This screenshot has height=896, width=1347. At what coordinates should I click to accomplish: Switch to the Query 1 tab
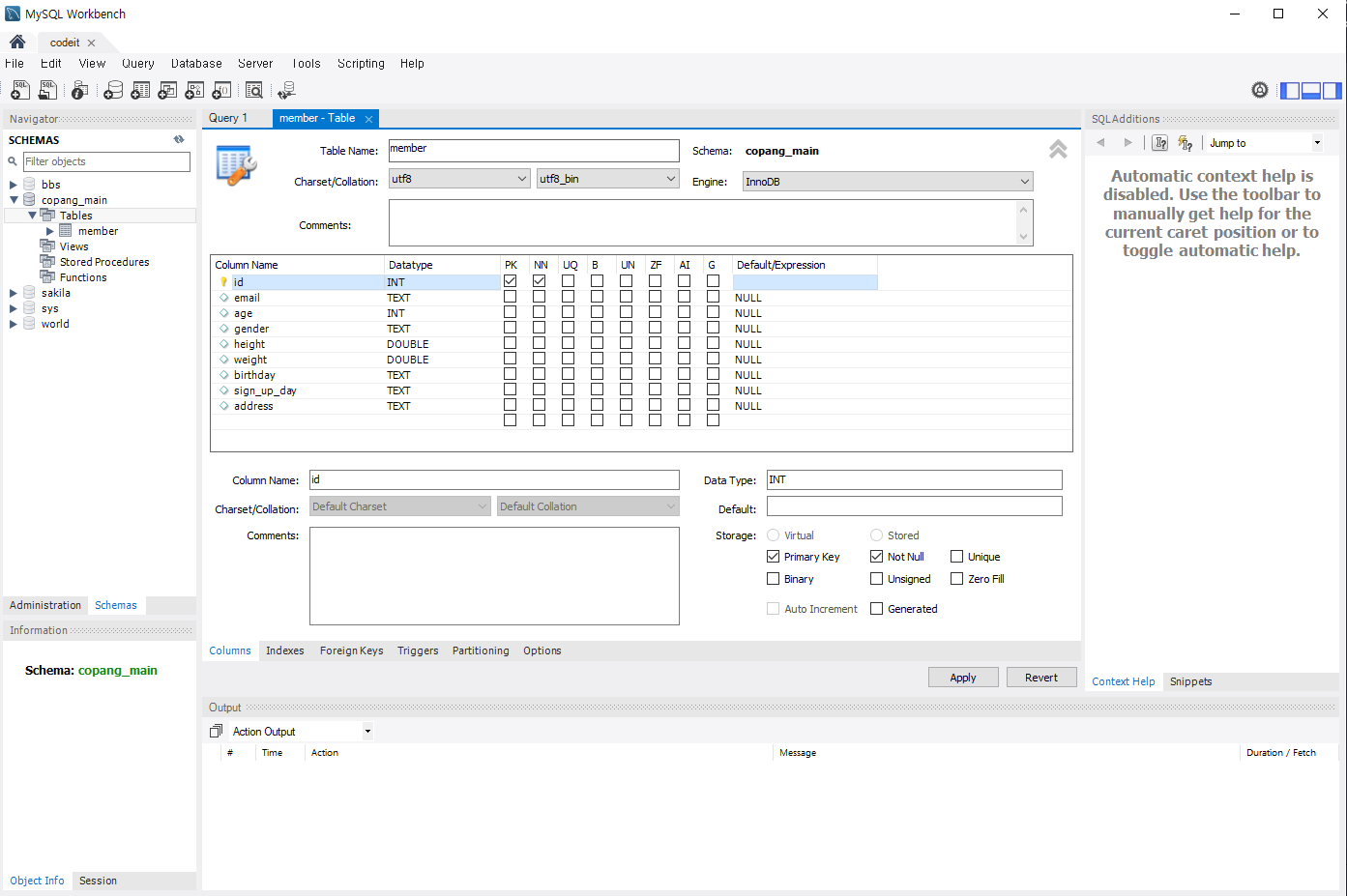228,118
